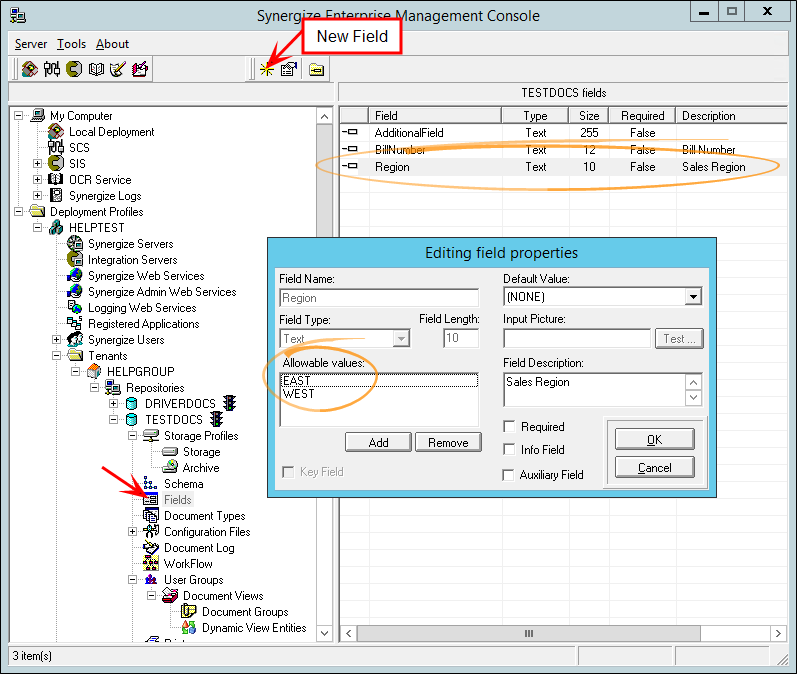
Task: Sort by the Required column header
Action: click(642, 115)
